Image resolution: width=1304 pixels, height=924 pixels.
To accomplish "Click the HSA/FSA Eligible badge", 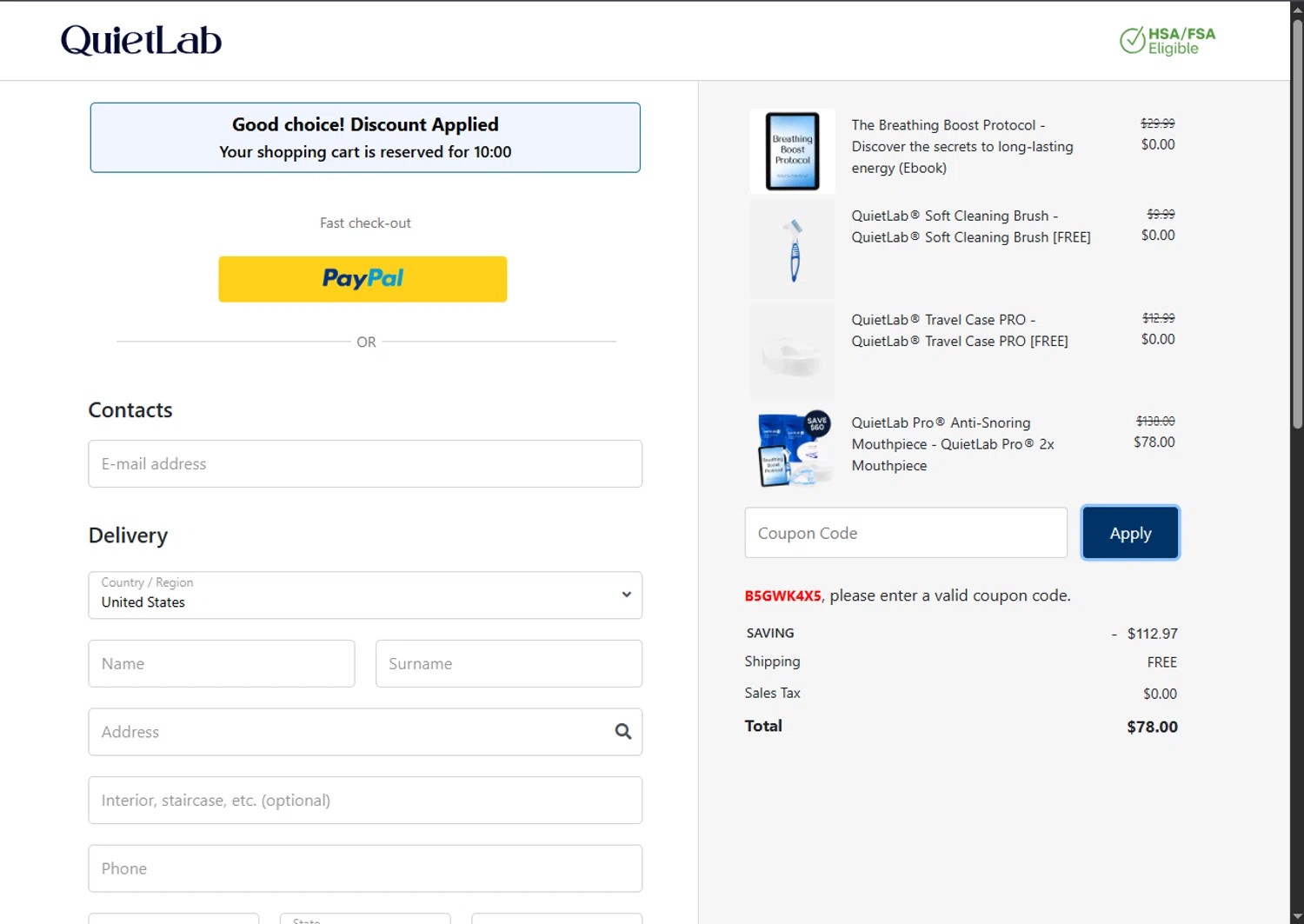I will [1168, 40].
